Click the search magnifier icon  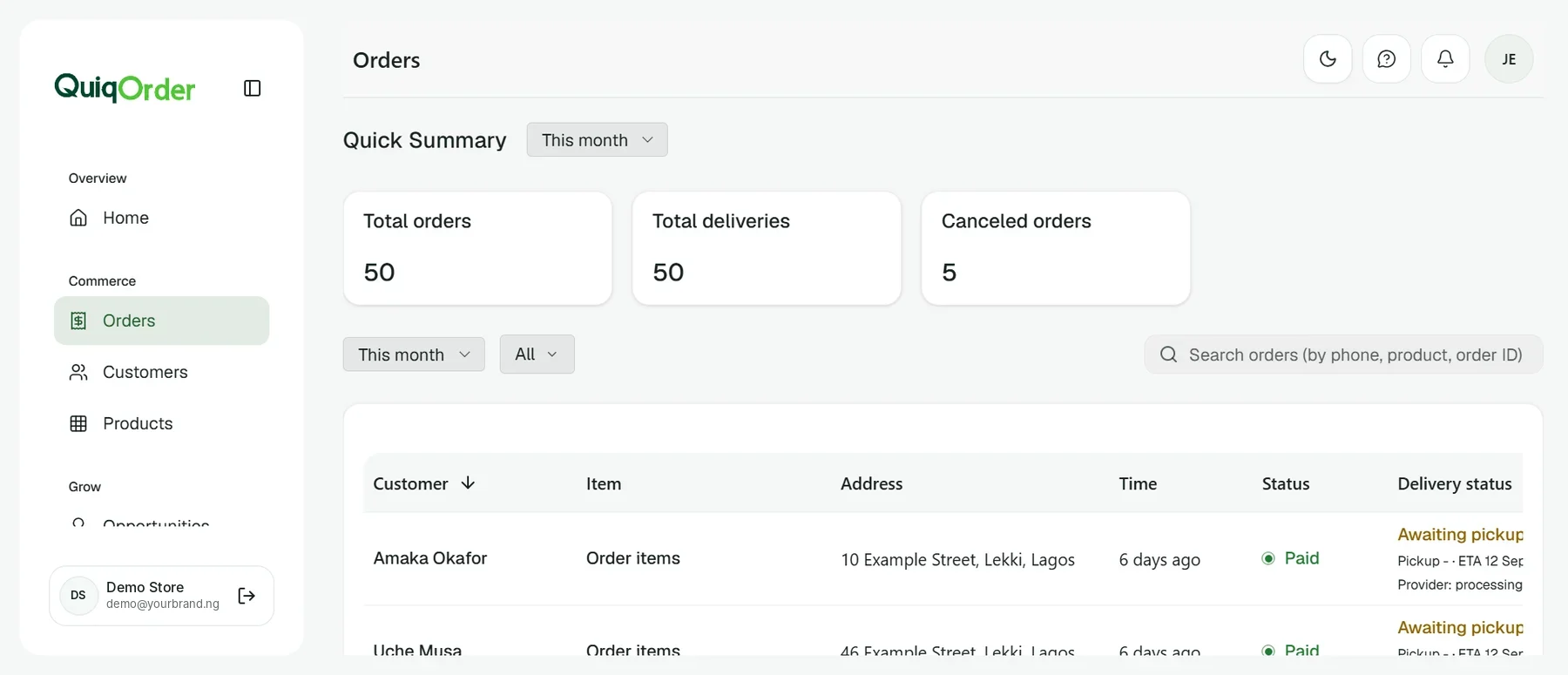(x=1168, y=354)
